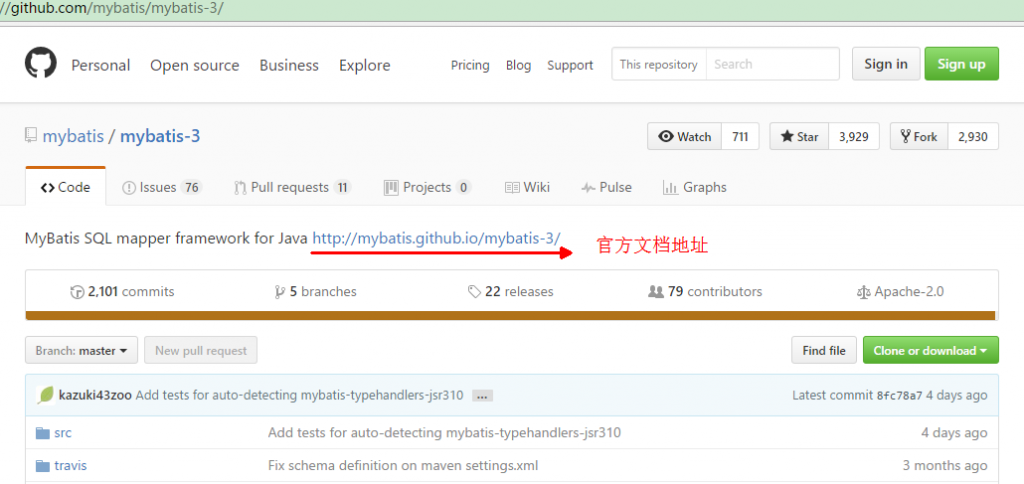Go to the Pricing page

point(470,65)
